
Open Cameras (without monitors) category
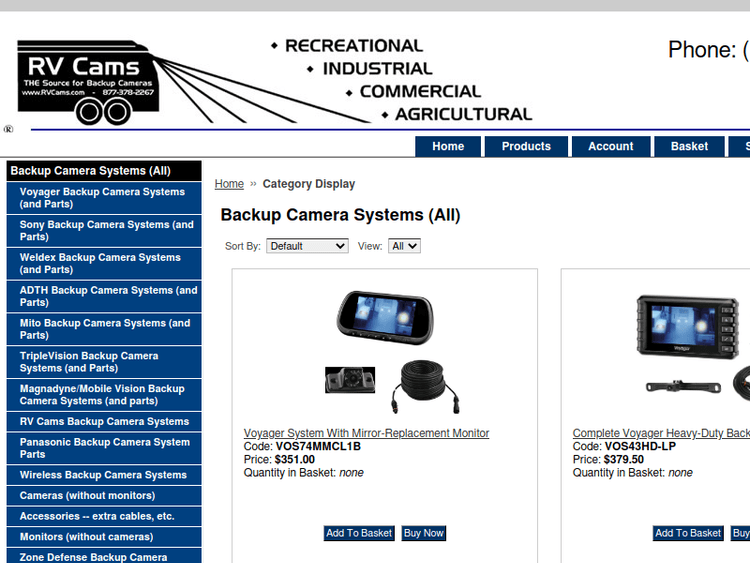coord(104,496)
